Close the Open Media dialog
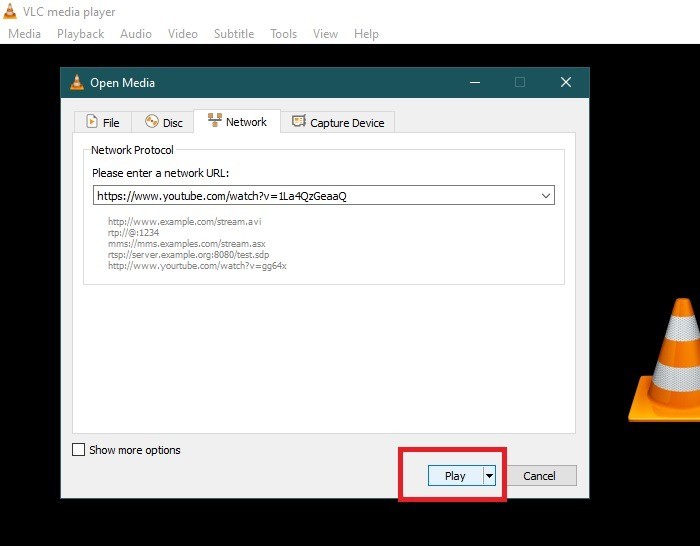 tap(566, 82)
